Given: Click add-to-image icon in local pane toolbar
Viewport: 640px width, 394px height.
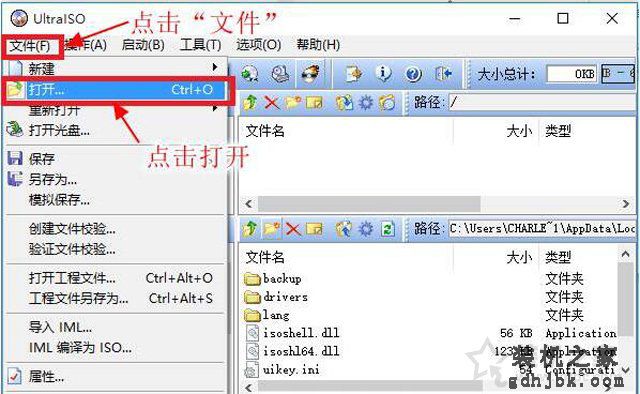Looking at the screenshot, I should pos(344,229).
